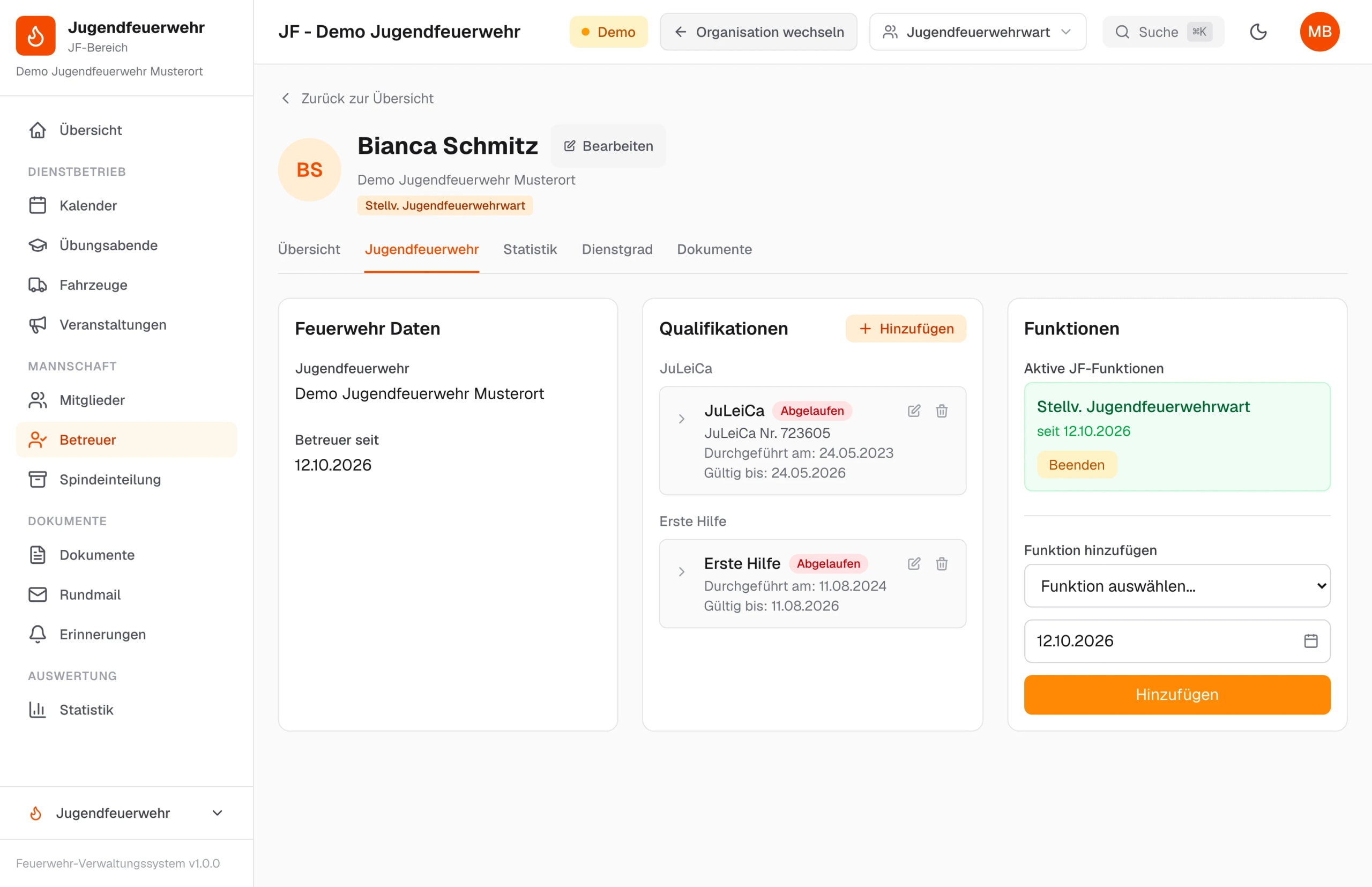1372x887 pixels.
Task: Switch to the Dokumente profile tab
Action: [714, 249]
